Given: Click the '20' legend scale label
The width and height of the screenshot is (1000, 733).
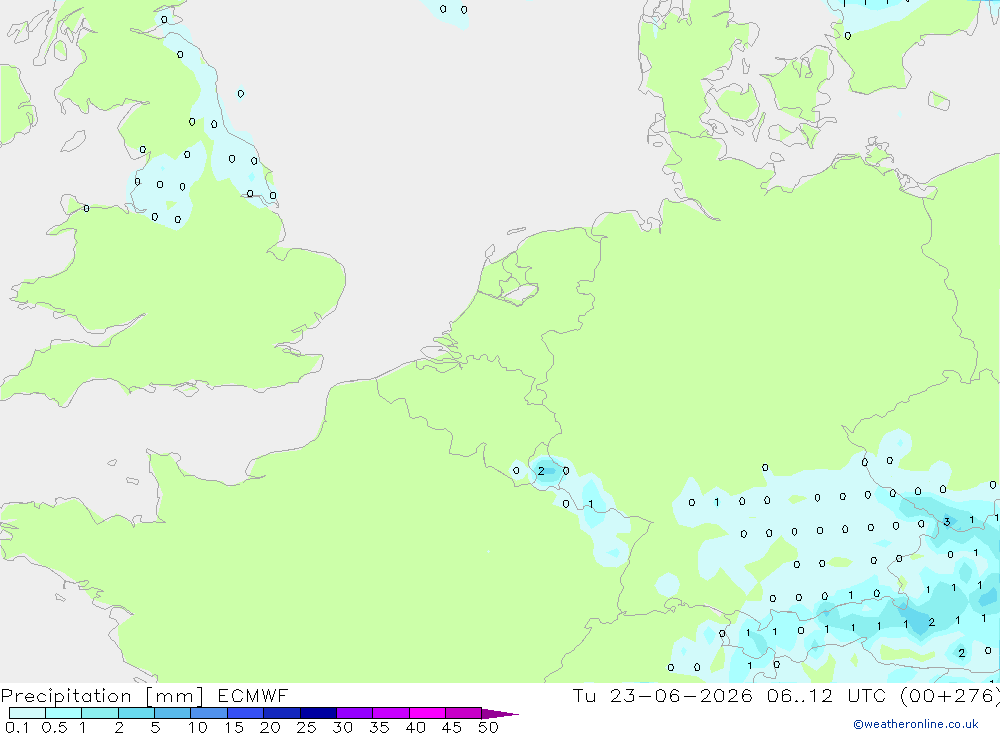Looking at the screenshot, I should coord(270,727).
